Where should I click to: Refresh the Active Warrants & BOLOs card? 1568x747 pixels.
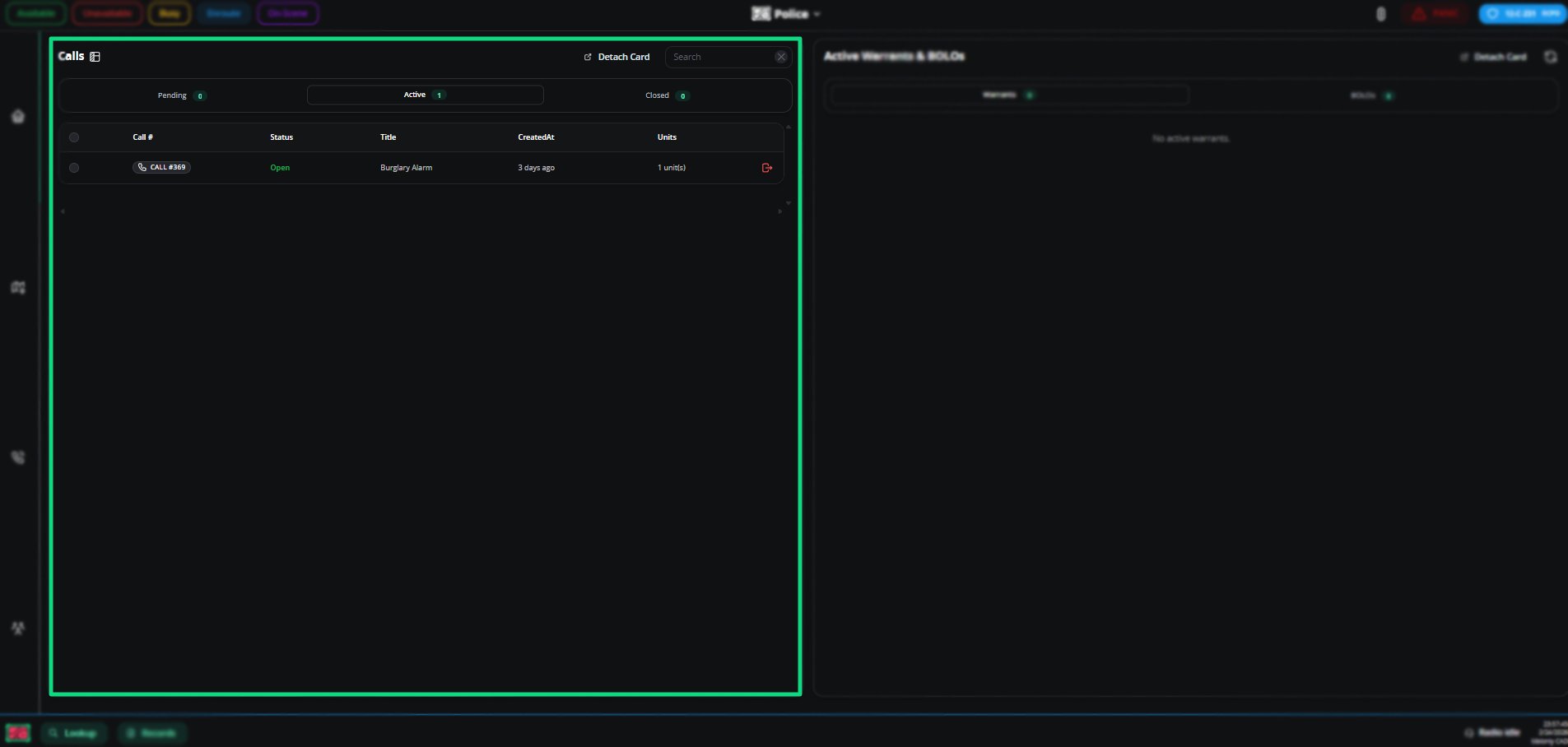[1551, 57]
